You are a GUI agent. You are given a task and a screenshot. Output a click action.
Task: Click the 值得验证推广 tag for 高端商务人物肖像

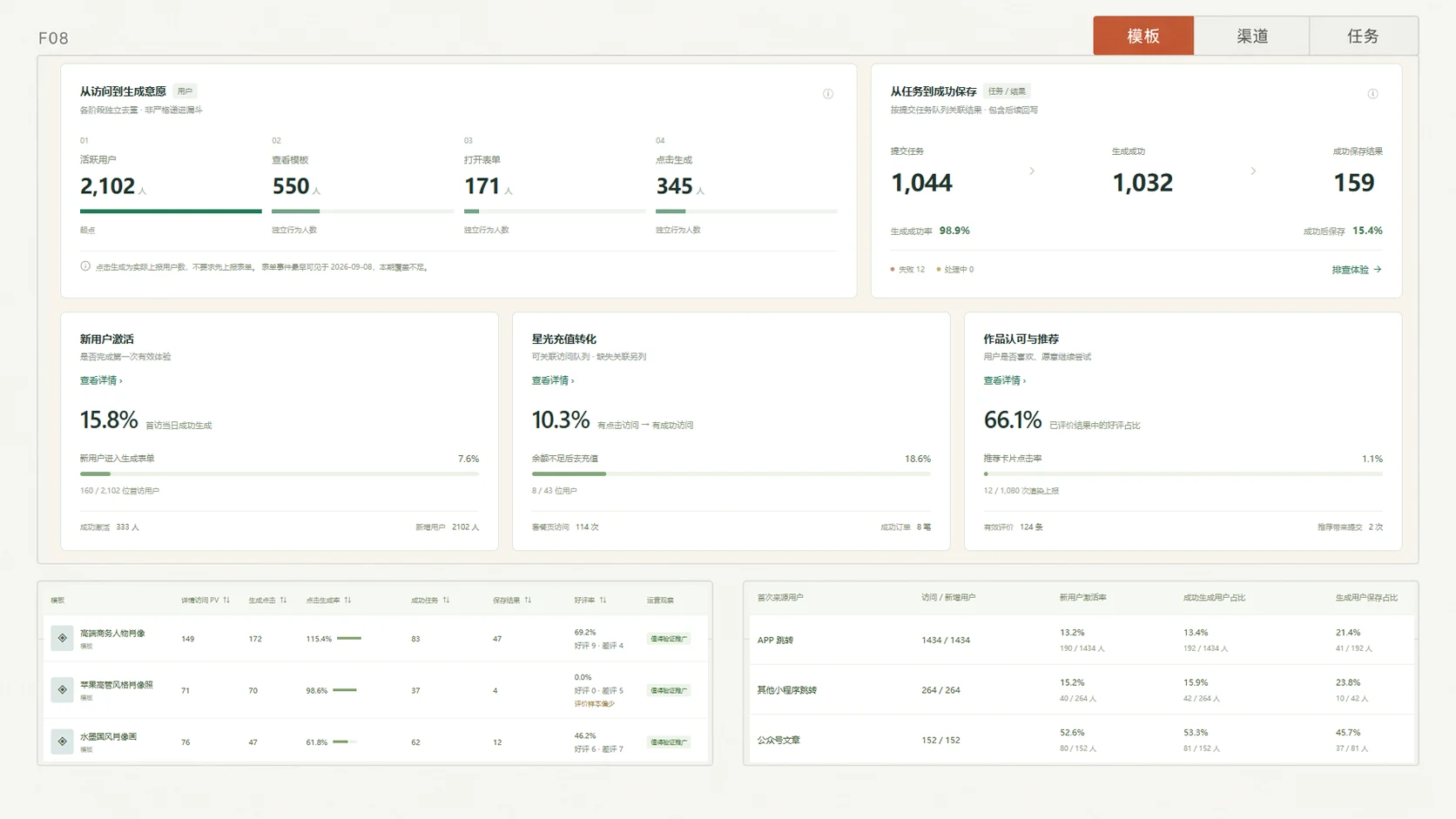click(669, 639)
